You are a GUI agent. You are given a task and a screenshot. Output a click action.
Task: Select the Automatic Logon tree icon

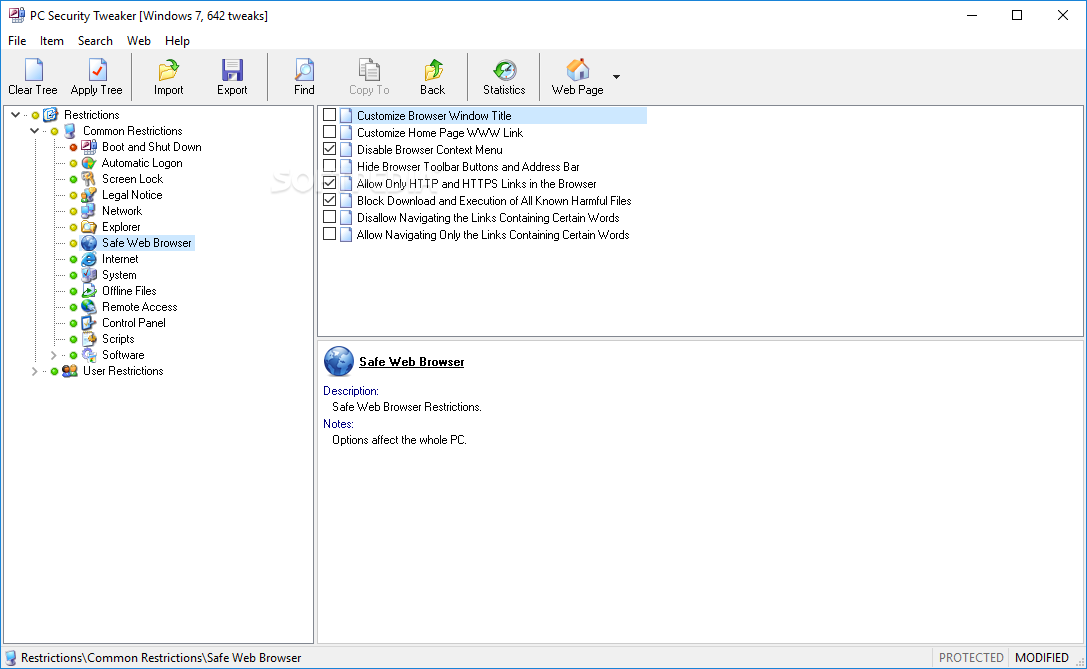point(89,163)
